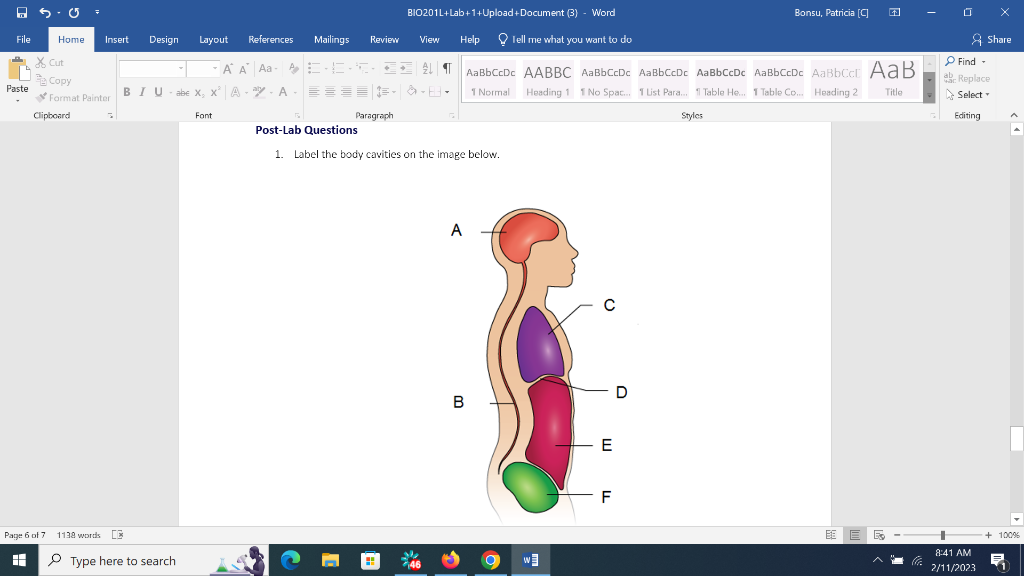Screen dimensions: 1024x576
Task: Align text to the left
Action: click(x=314, y=92)
